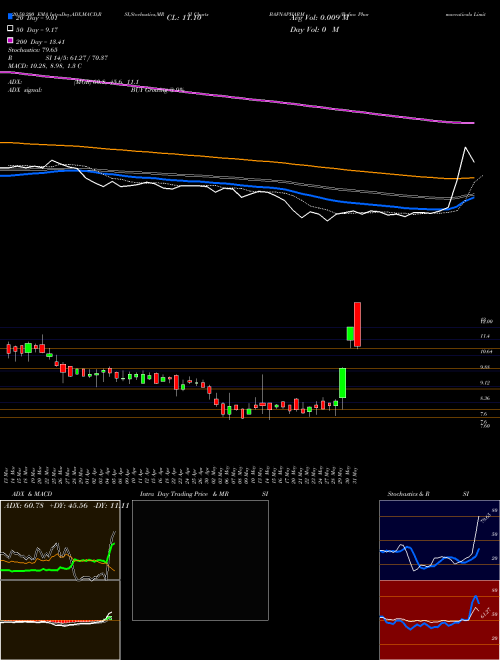
Task: Click the '8.36' price axis label
Action: [x=485, y=398]
